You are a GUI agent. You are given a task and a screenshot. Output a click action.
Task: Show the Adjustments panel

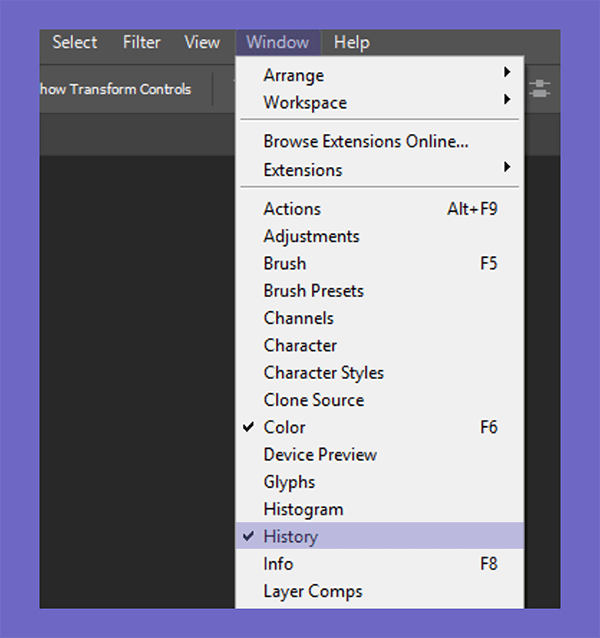pos(311,236)
